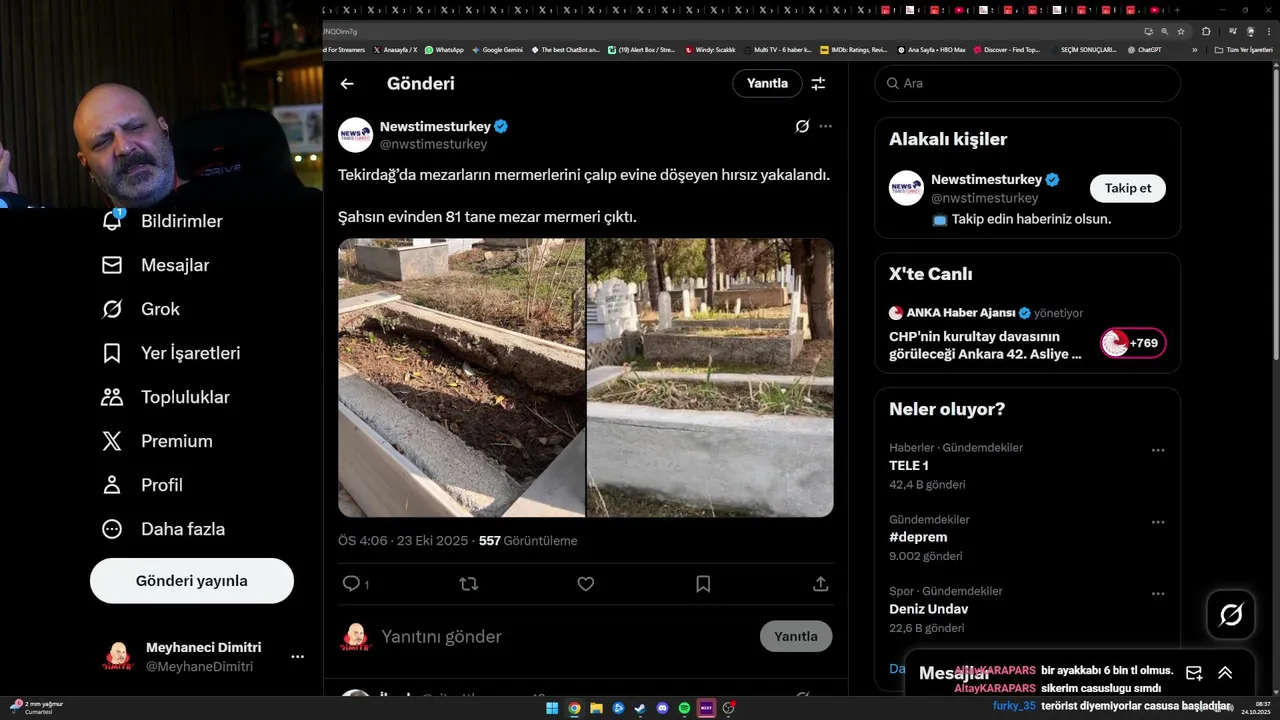Image resolution: width=1280 pixels, height=720 pixels.
Task: Open Spotify from the taskbar
Action: [684, 708]
